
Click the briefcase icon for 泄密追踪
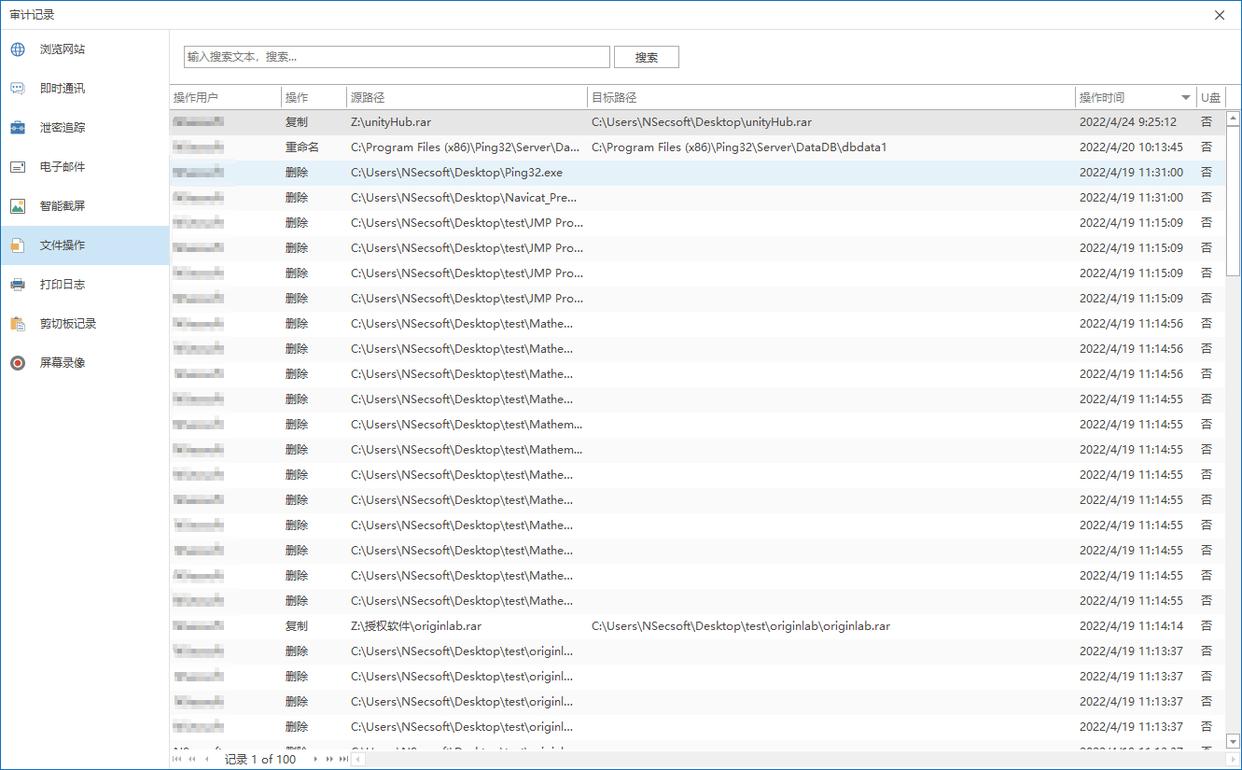tap(18, 128)
